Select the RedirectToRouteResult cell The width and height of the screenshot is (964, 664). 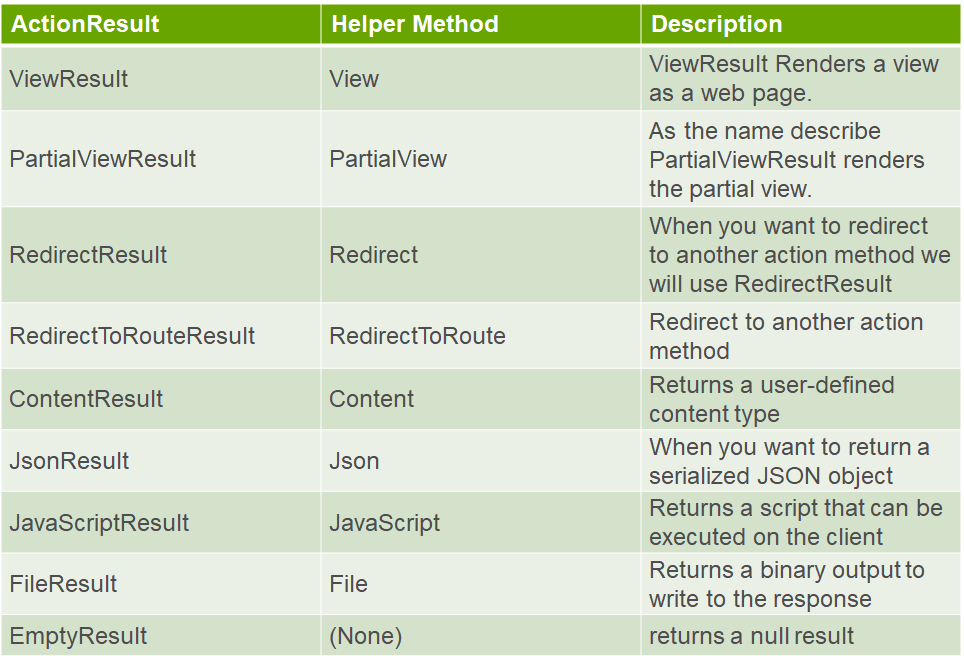click(160, 336)
